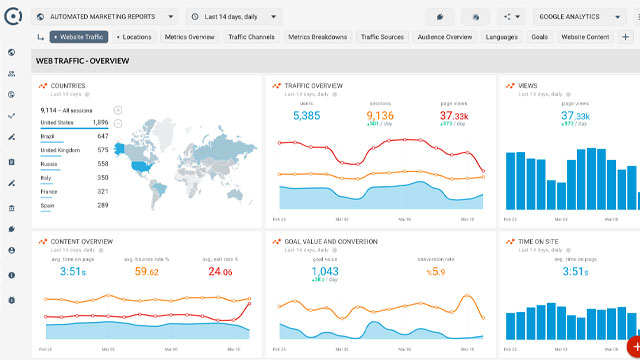The image size is (640, 360).
Task: Click the clipboard icon in the left sidebar
Action: coord(11,162)
